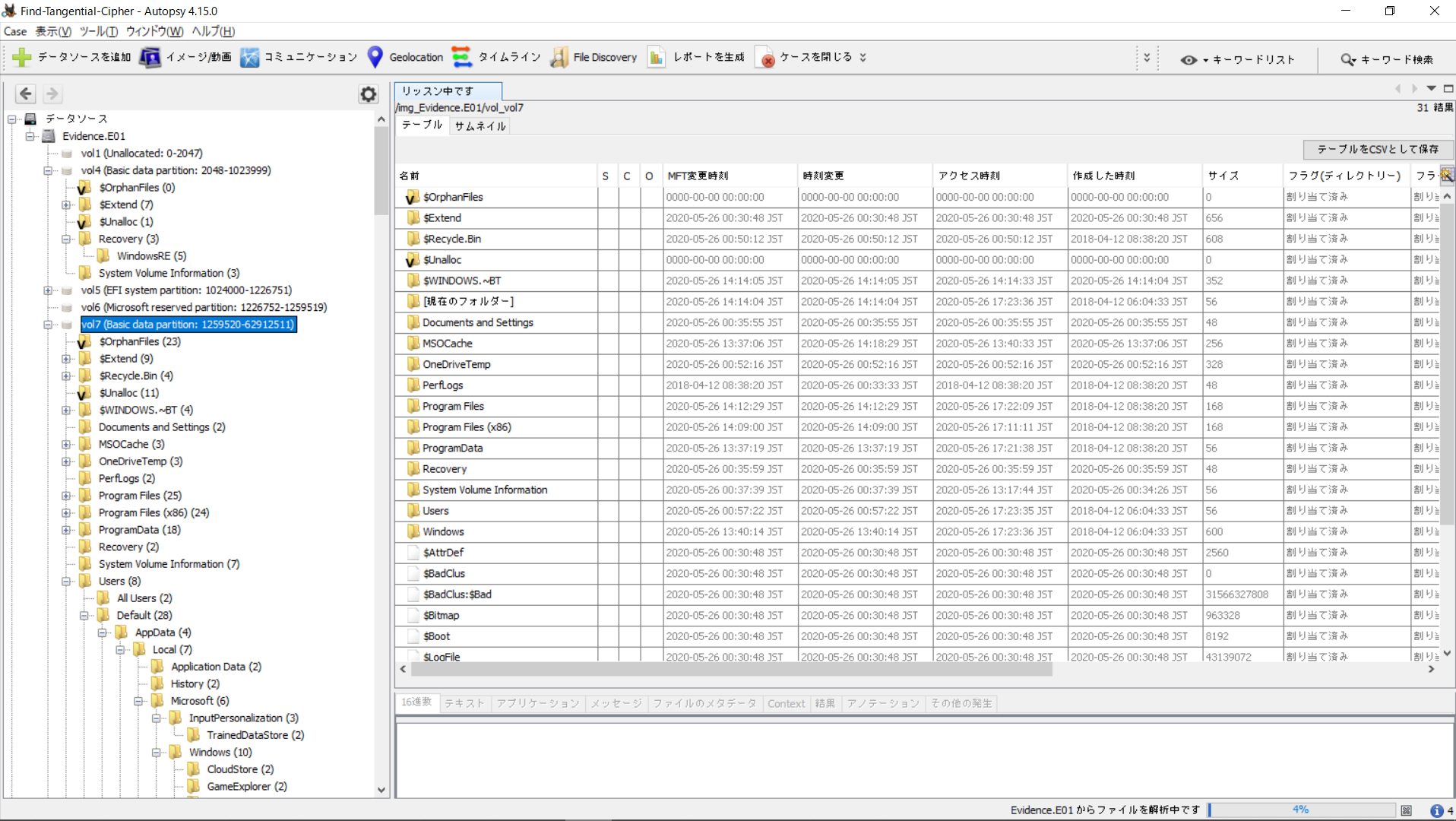Click the データソースを追加 button label

tap(84, 57)
